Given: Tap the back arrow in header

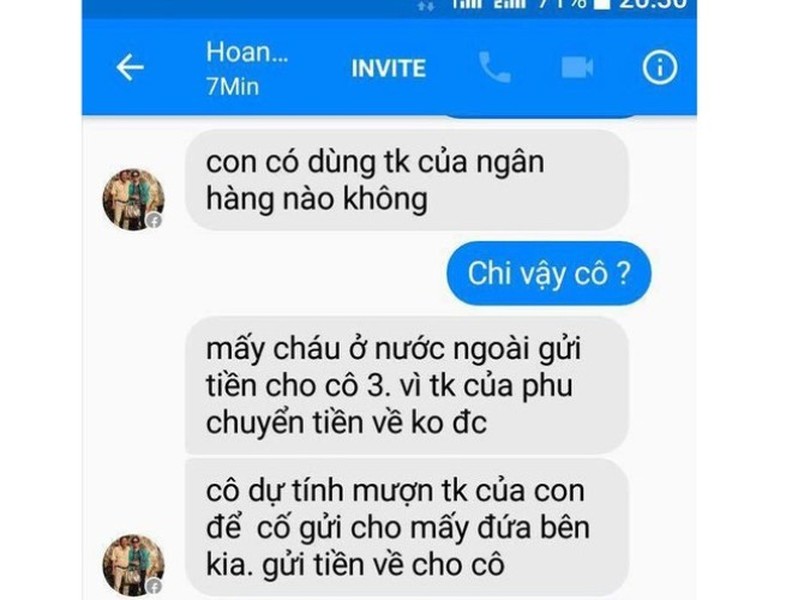Looking at the screenshot, I should pos(130,67).
